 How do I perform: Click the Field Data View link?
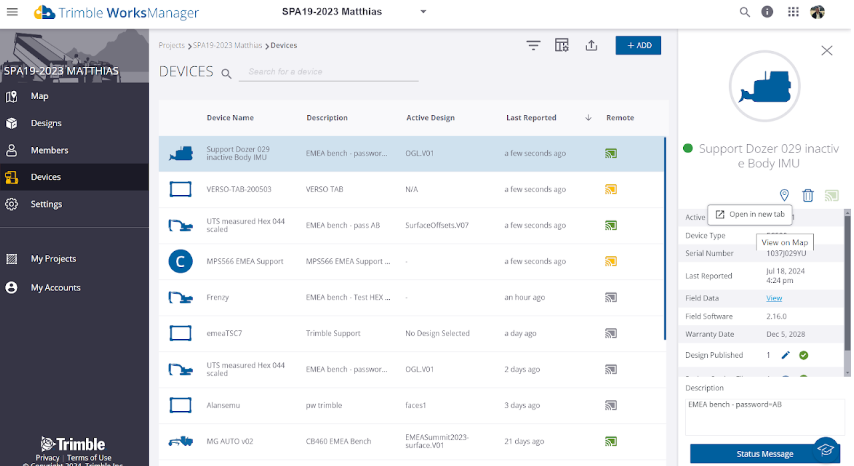click(x=774, y=298)
